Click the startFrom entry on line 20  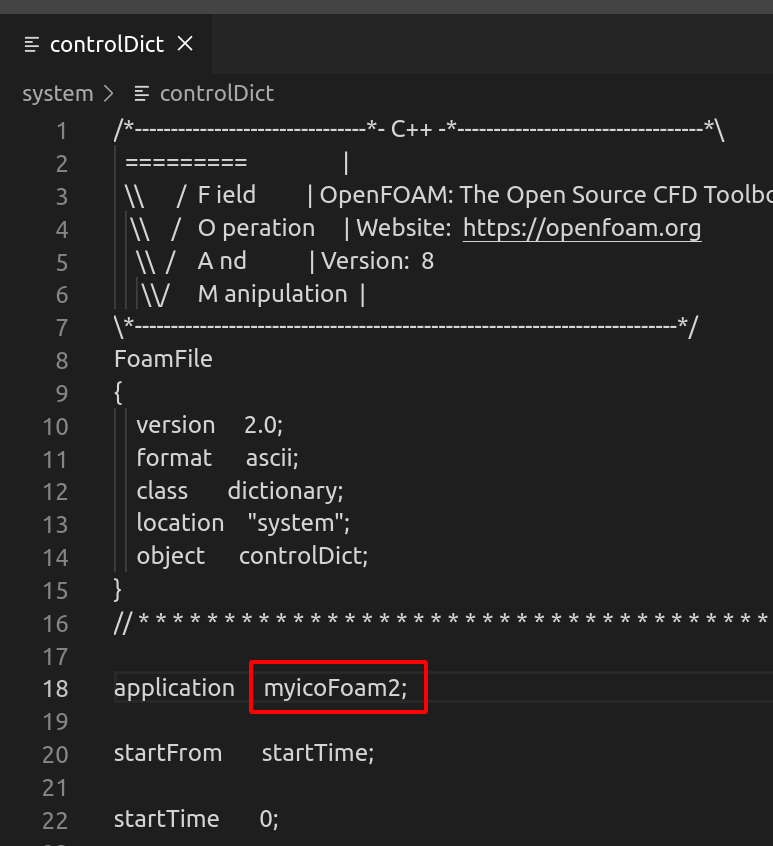tap(167, 753)
